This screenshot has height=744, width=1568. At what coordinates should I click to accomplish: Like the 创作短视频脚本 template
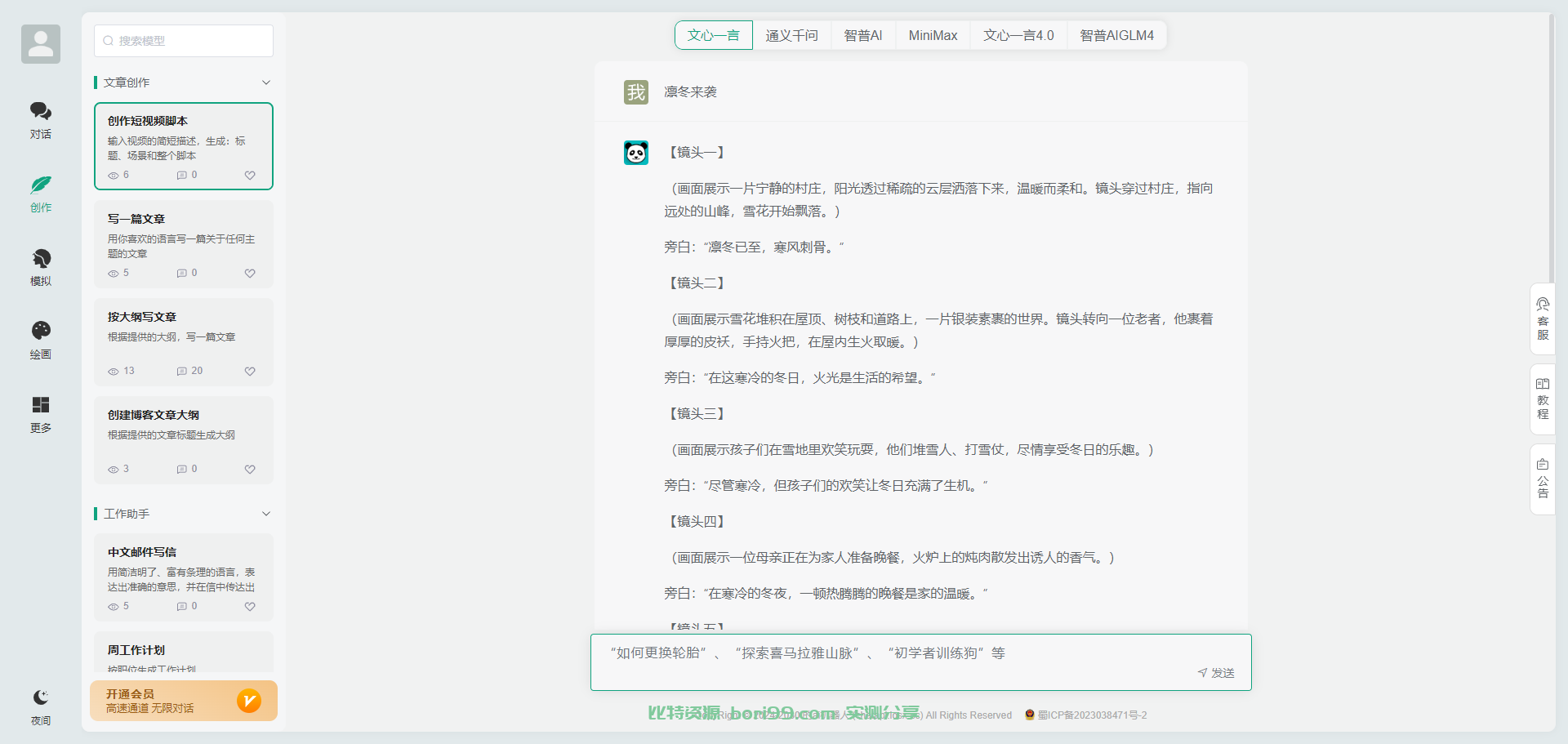pos(250,176)
